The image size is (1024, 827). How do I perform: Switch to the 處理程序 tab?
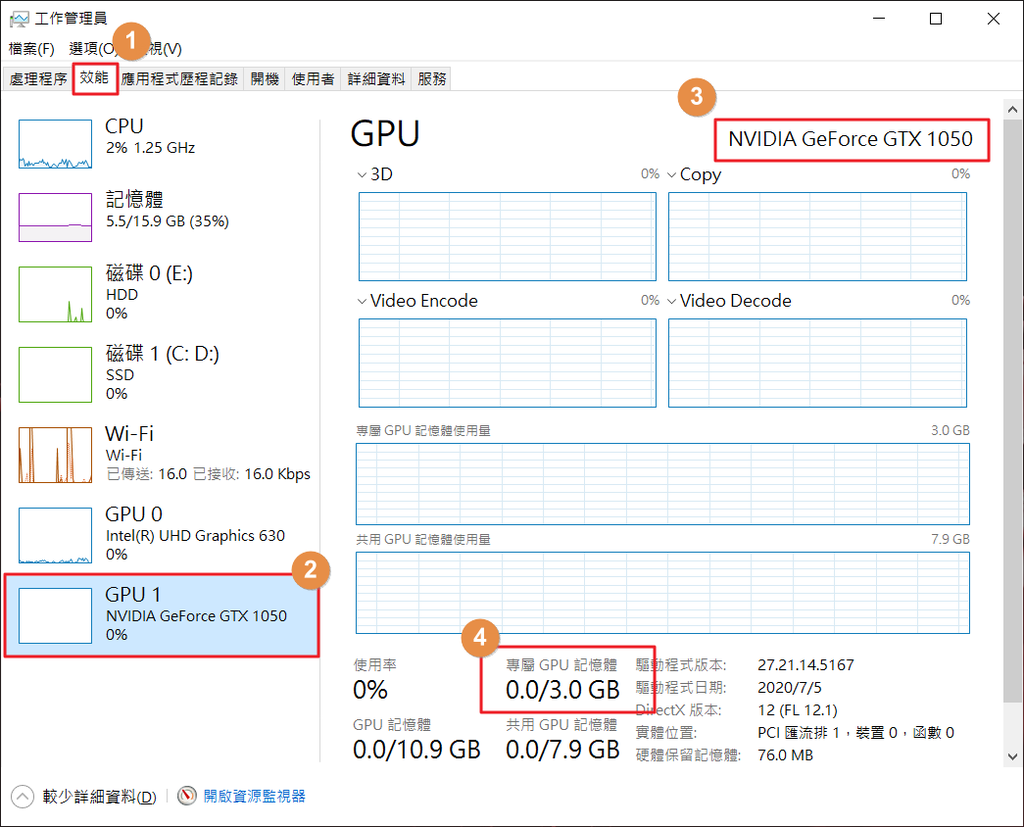pos(38,79)
